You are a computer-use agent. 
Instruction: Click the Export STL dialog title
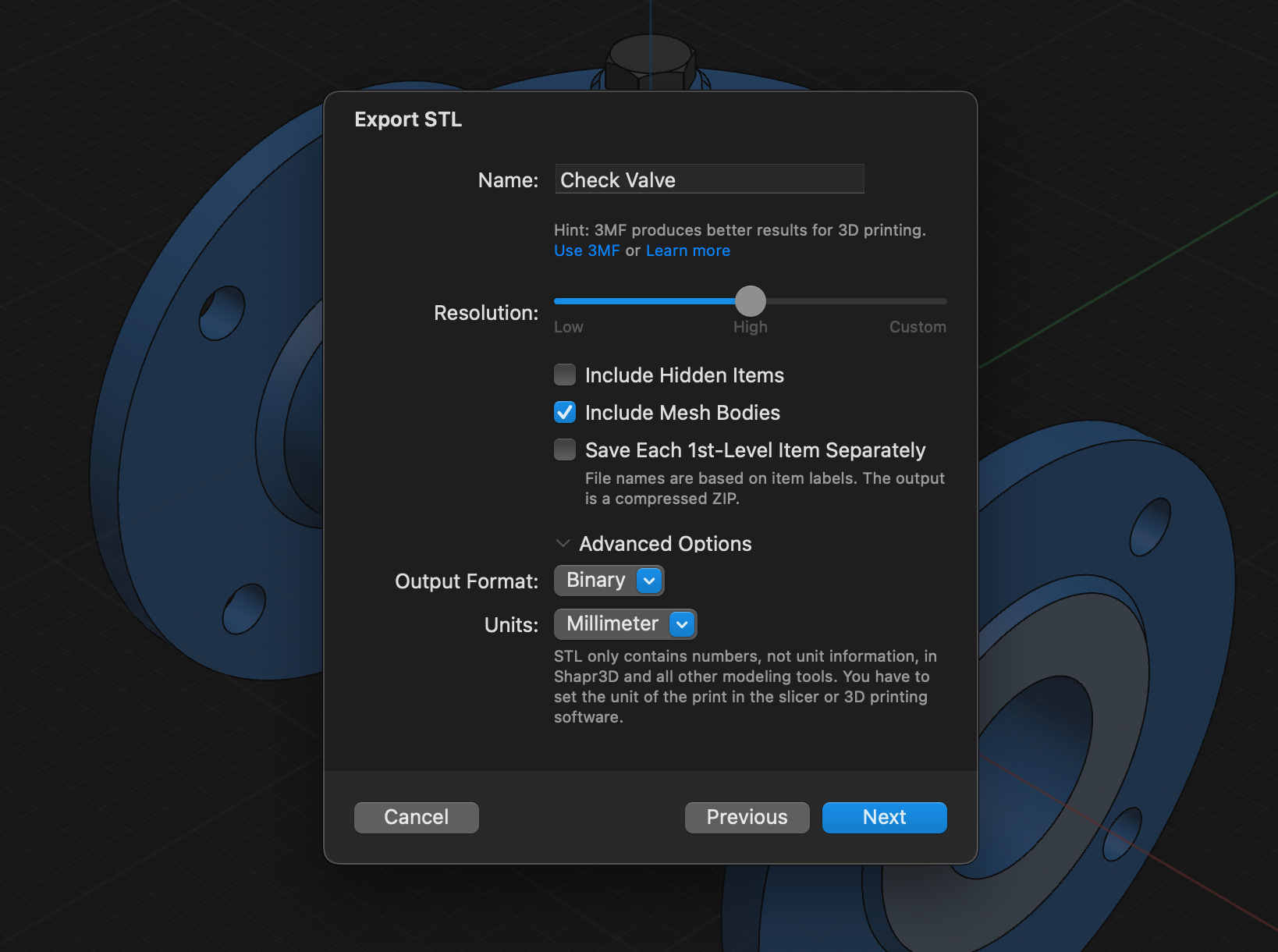click(x=408, y=119)
